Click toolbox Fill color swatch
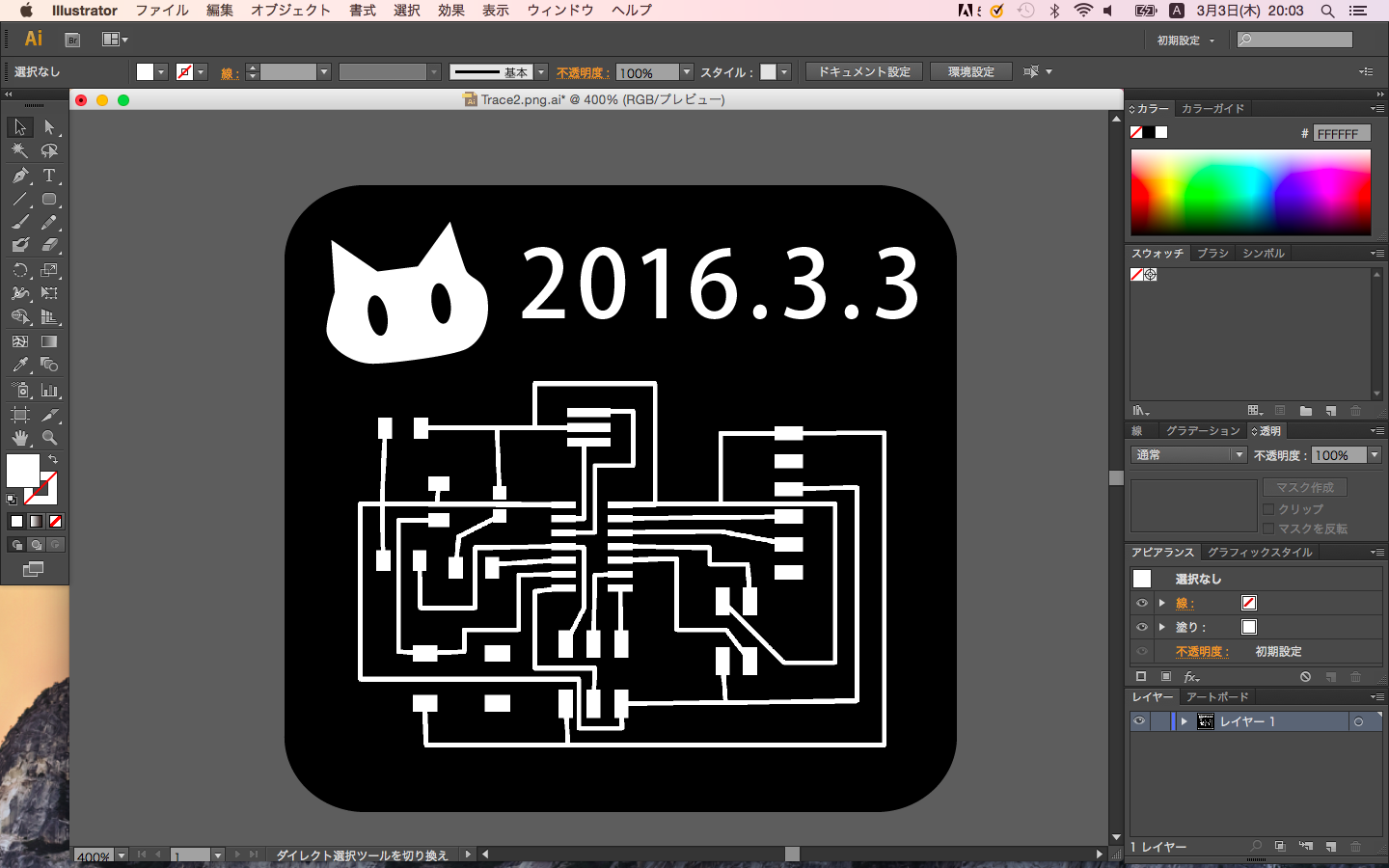This screenshot has height=868, width=1389. click(x=22, y=471)
